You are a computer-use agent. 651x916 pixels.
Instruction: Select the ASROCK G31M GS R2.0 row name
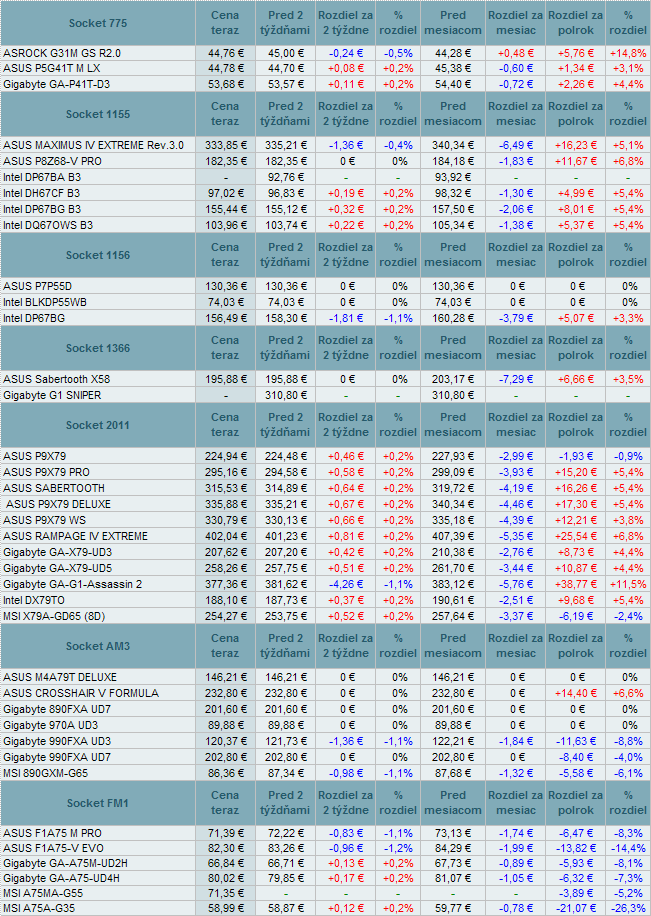[62, 53]
